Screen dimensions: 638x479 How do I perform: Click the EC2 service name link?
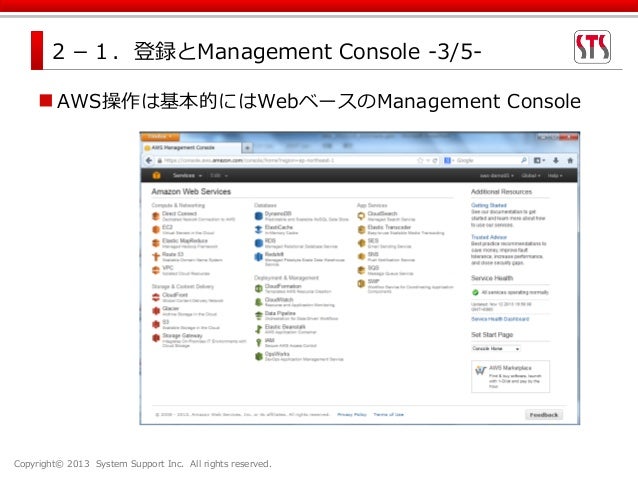pos(167,227)
